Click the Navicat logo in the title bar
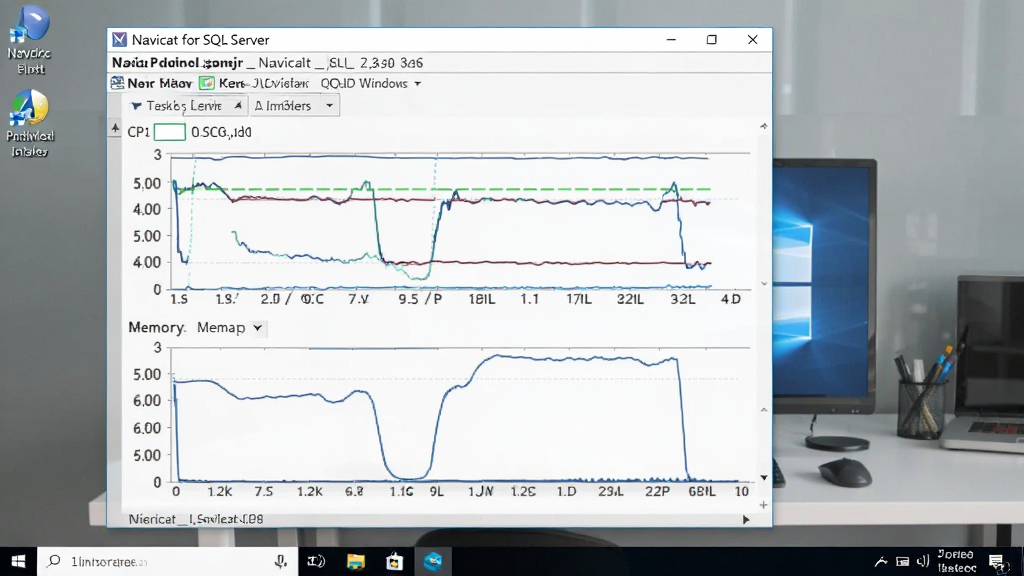The height and width of the screenshot is (576, 1024). pyautogui.click(x=120, y=40)
